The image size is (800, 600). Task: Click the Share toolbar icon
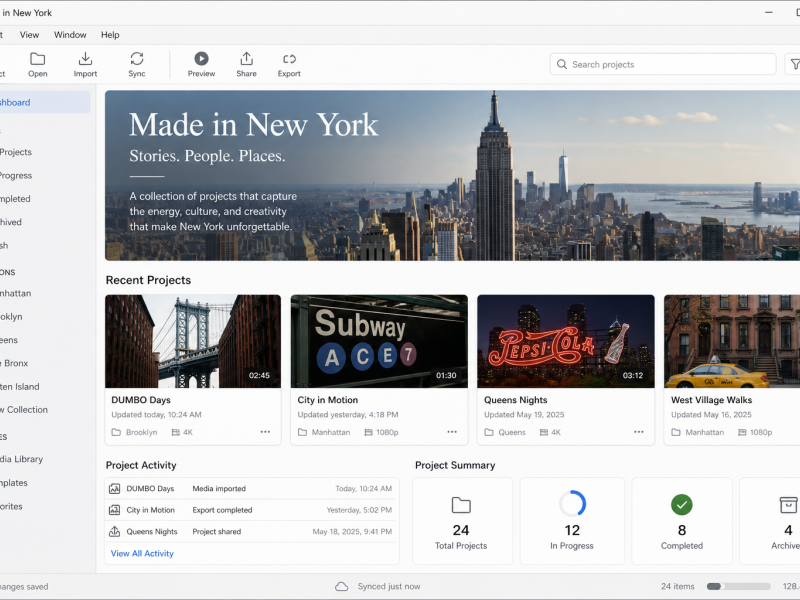coord(246,59)
